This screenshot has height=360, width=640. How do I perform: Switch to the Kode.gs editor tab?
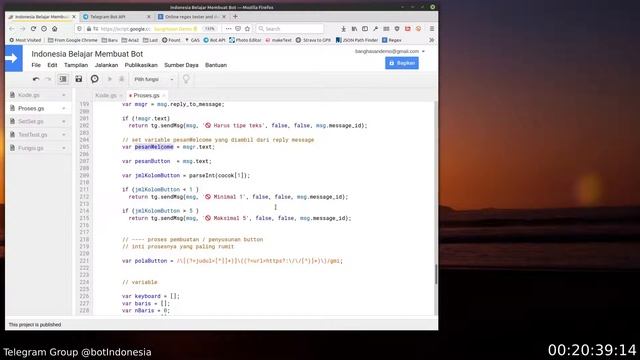coord(106,96)
